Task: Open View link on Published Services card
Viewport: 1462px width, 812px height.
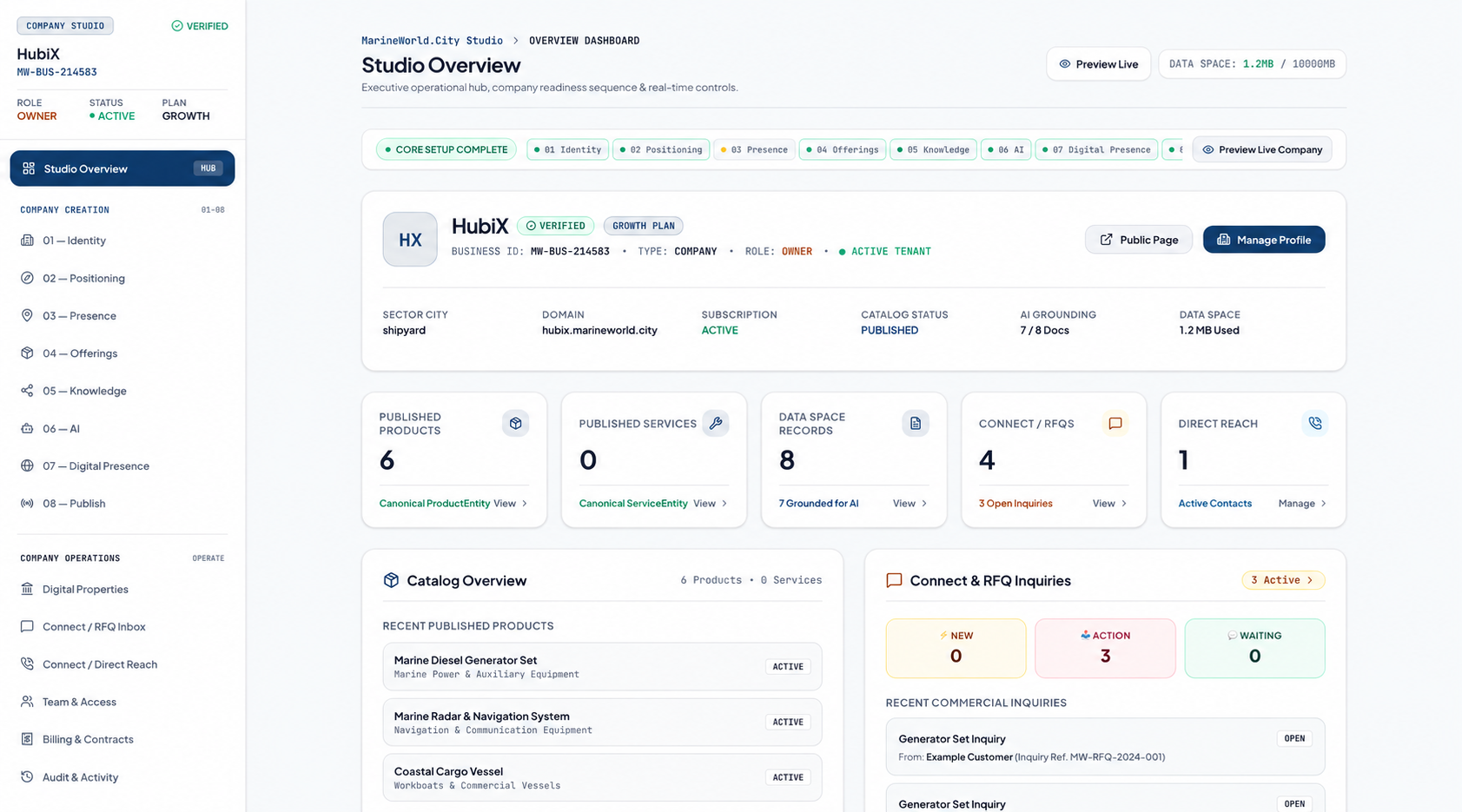Action: [711, 504]
